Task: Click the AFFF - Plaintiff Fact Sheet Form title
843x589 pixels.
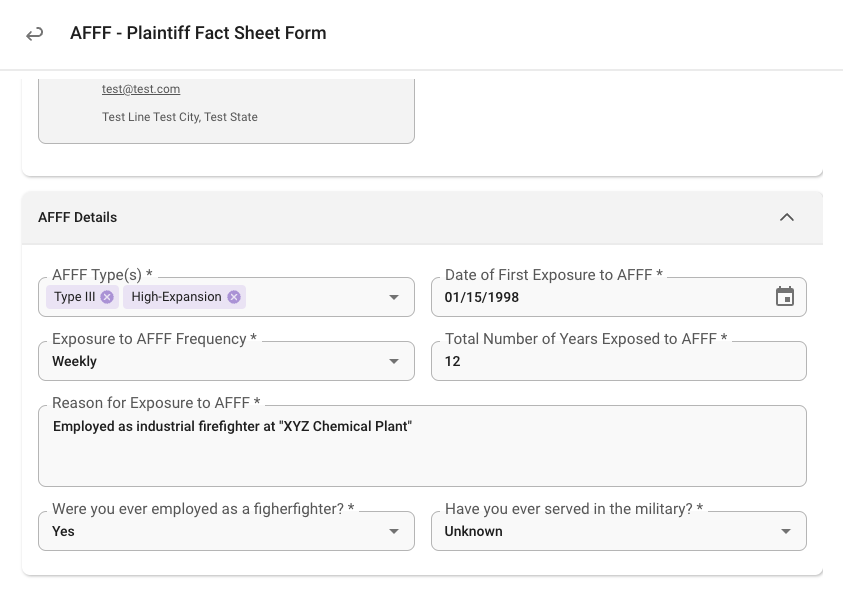Action: pos(198,33)
